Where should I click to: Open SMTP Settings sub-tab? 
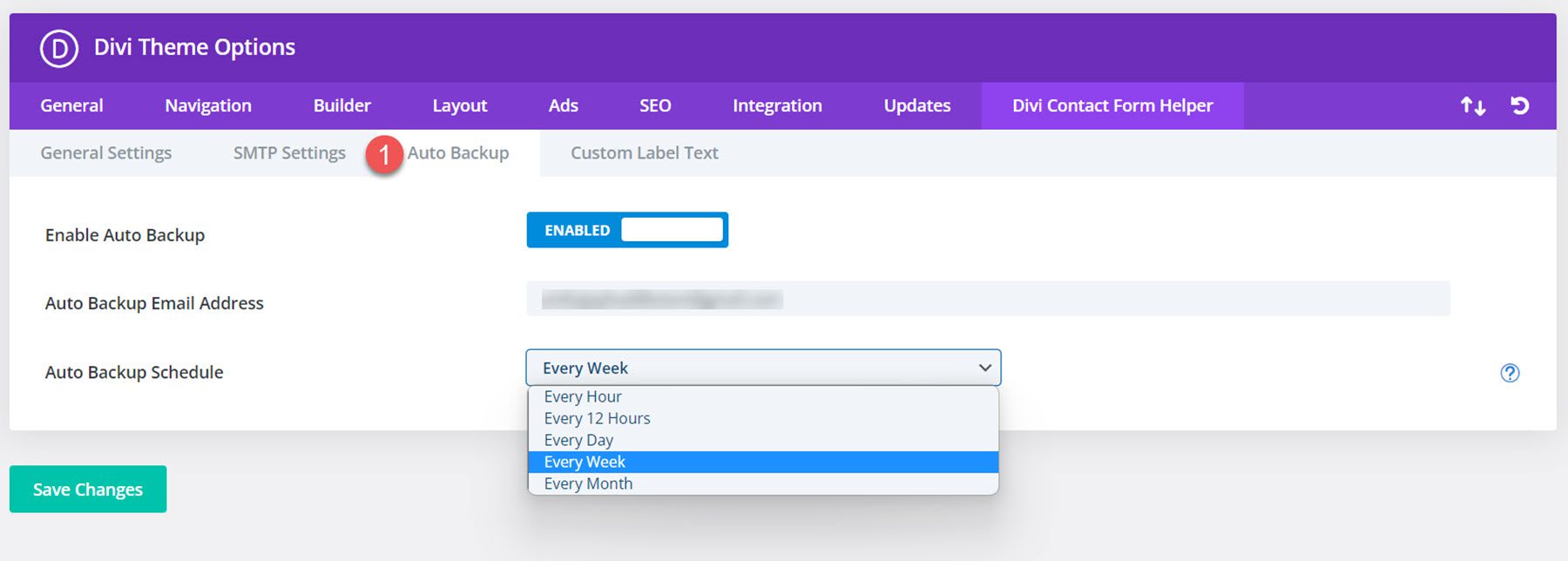coord(289,153)
